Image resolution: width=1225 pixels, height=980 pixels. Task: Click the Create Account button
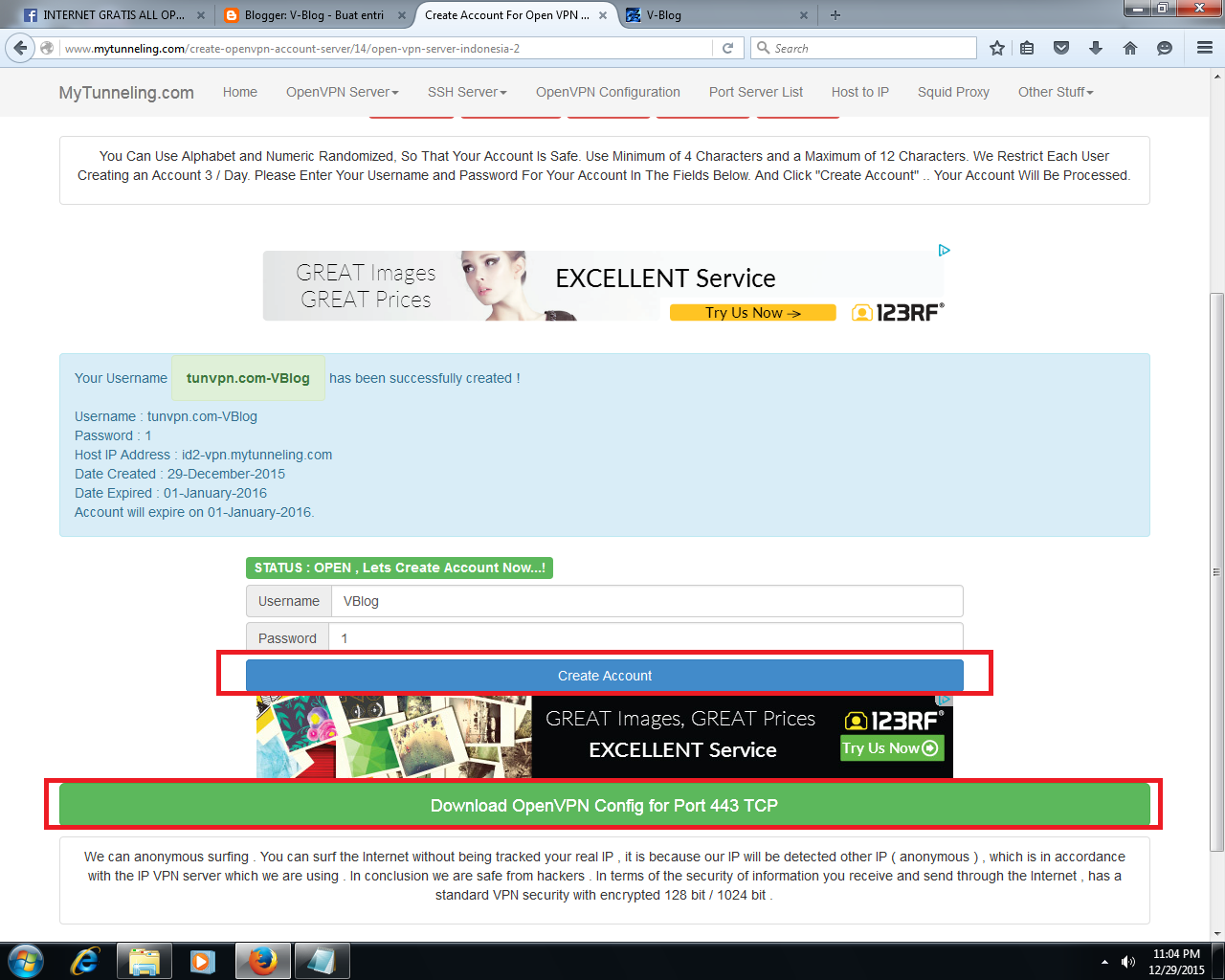[605, 676]
